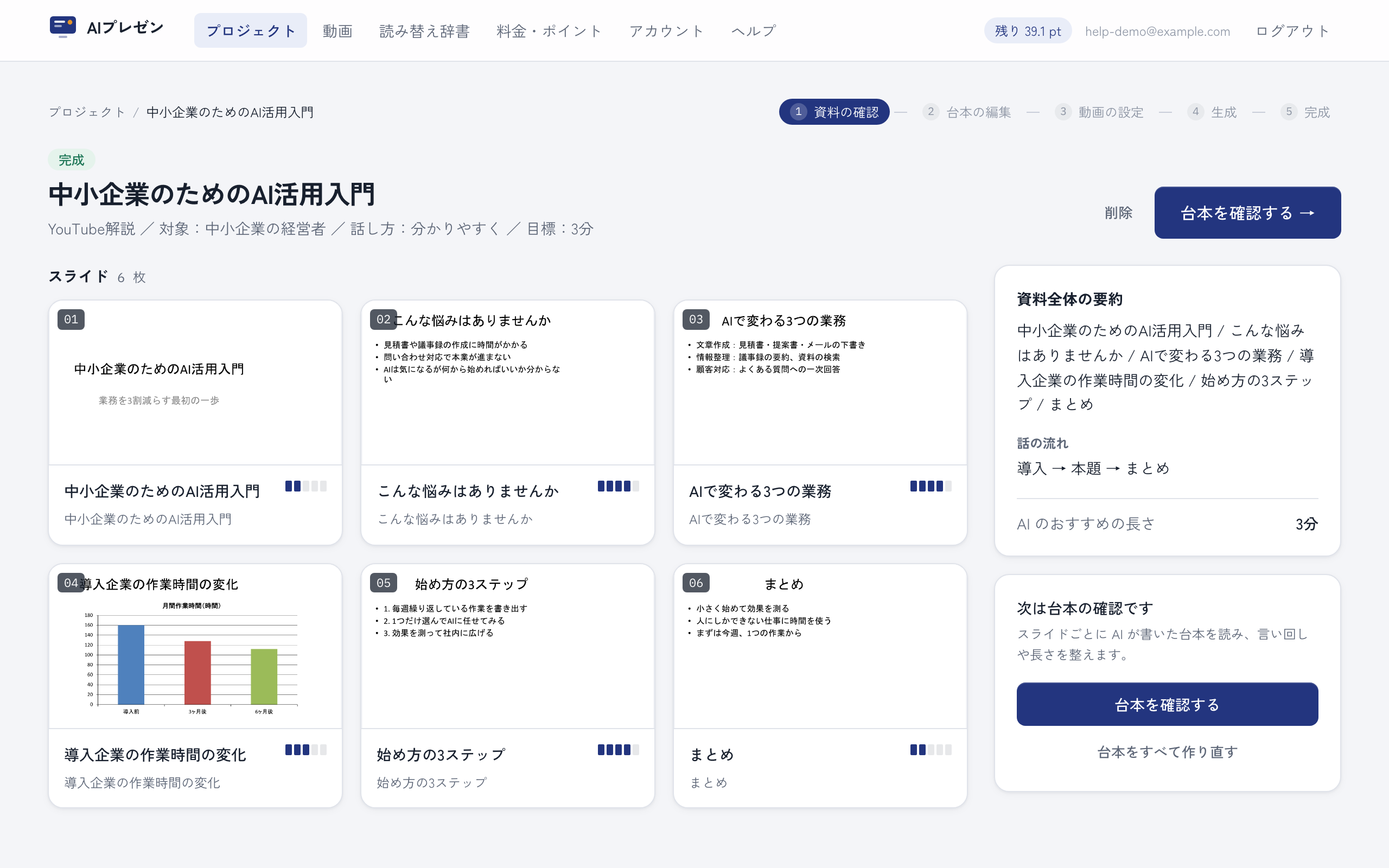Screen dimensions: 1389x868
Task: Click the level bars on 始め方の3ステップ card
Action: tap(618, 750)
